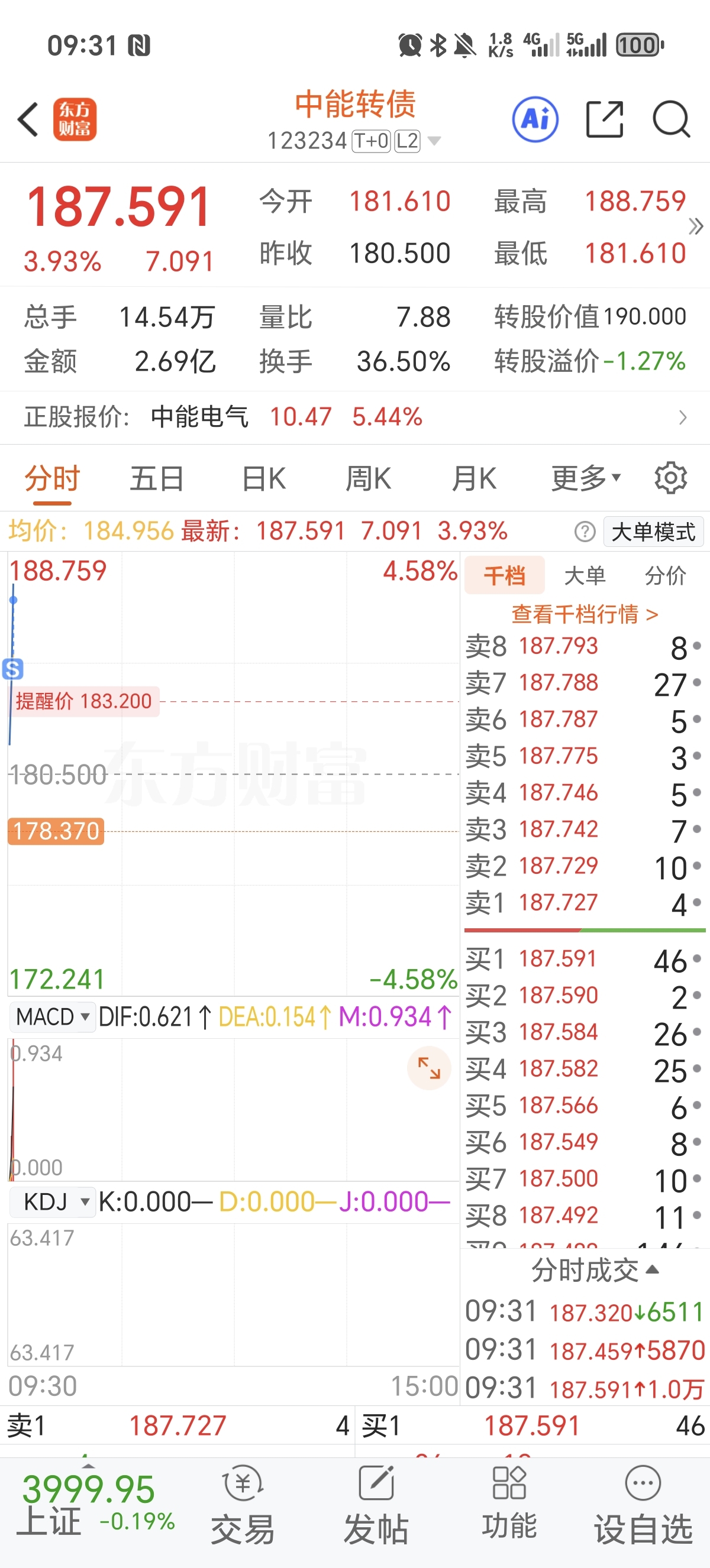Tap the 中能电气 underlying stock name

pyautogui.click(x=200, y=417)
